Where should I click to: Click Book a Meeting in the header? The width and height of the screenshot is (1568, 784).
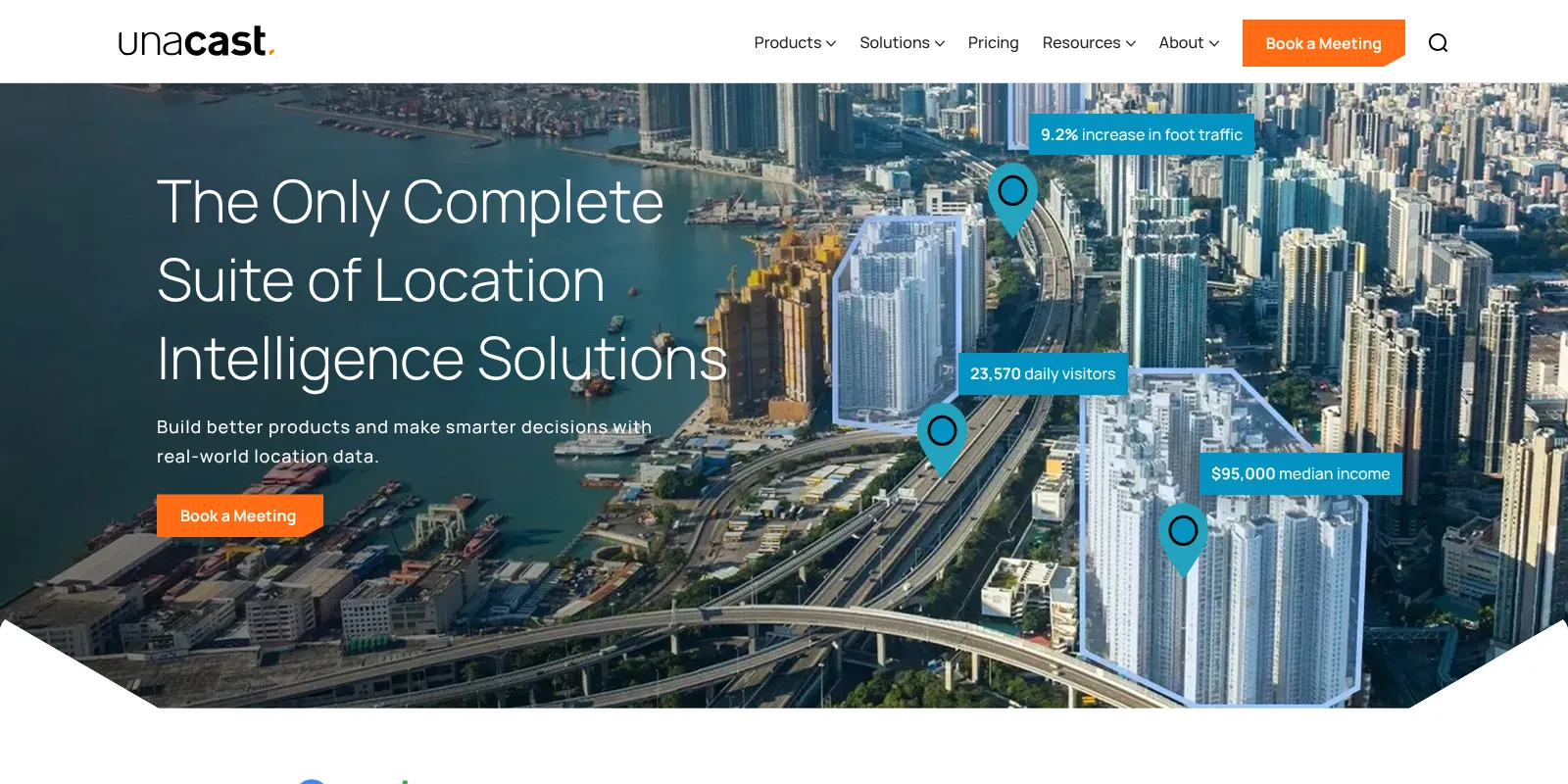[x=1323, y=43]
